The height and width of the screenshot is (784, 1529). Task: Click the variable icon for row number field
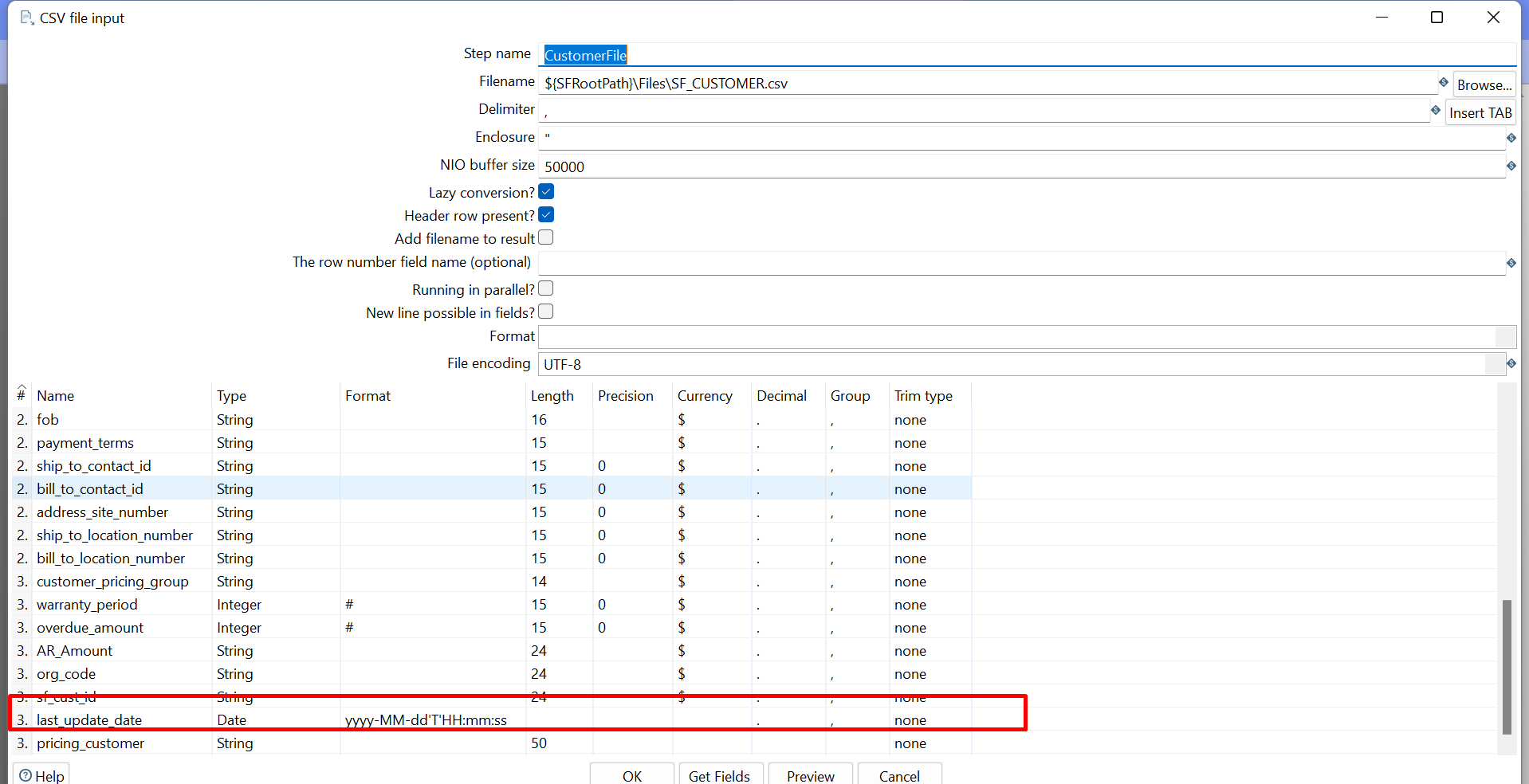point(1511,263)
